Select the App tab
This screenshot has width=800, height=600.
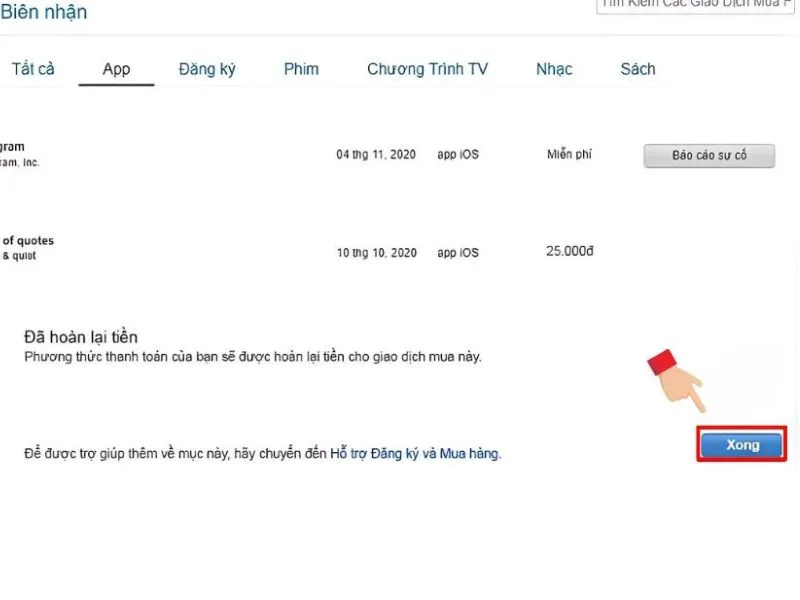pyautogui.click(x=116, y=69)
